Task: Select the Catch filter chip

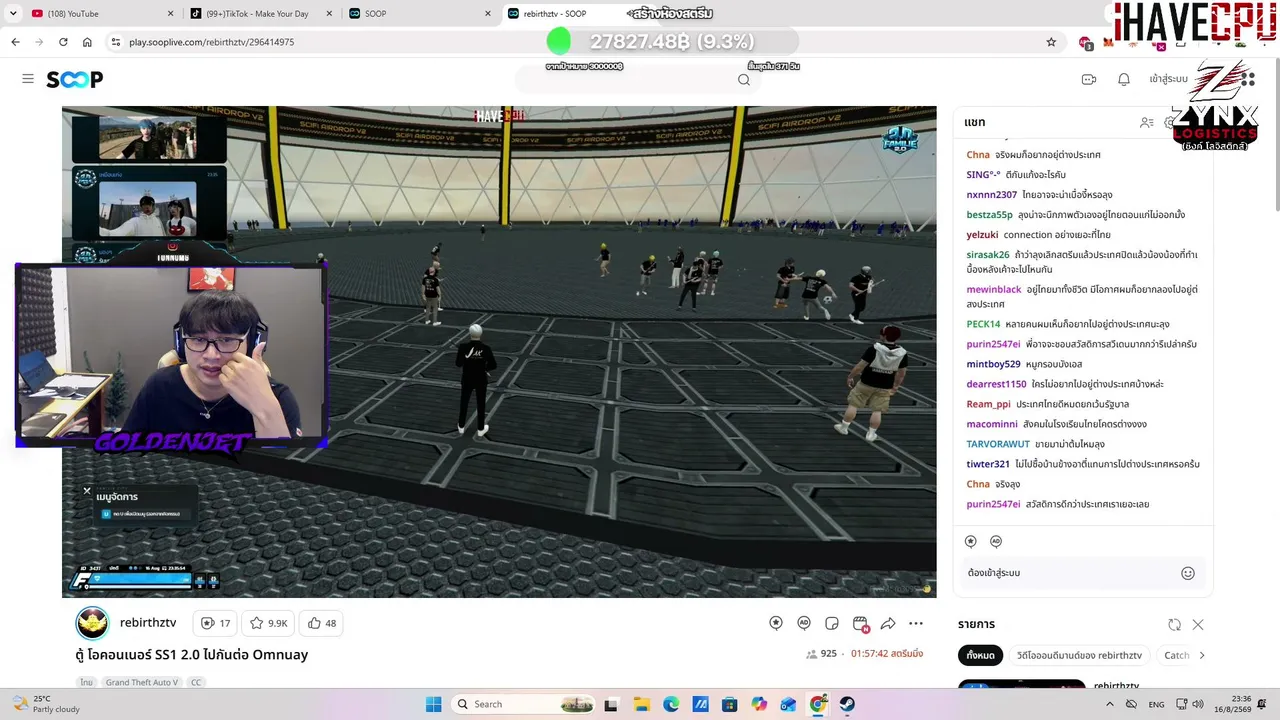Action: click(1177, 655)
